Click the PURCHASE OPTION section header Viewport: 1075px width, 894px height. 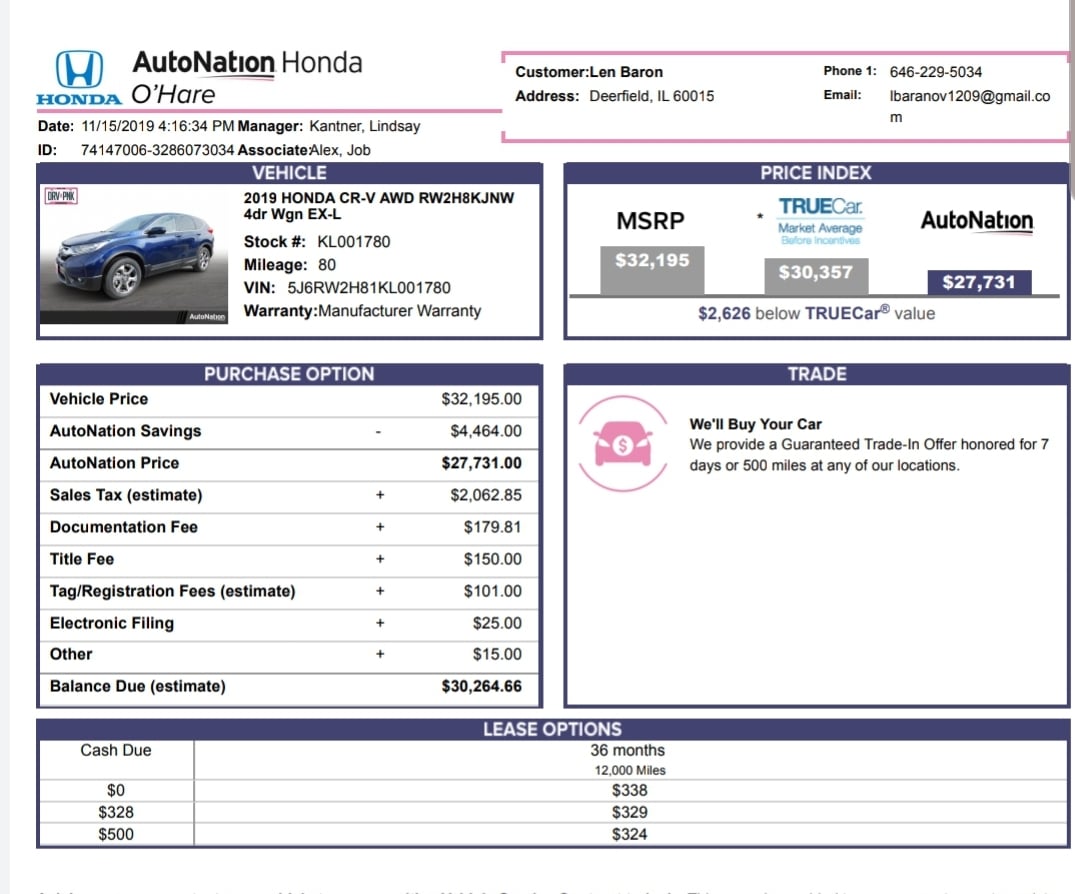289,374
